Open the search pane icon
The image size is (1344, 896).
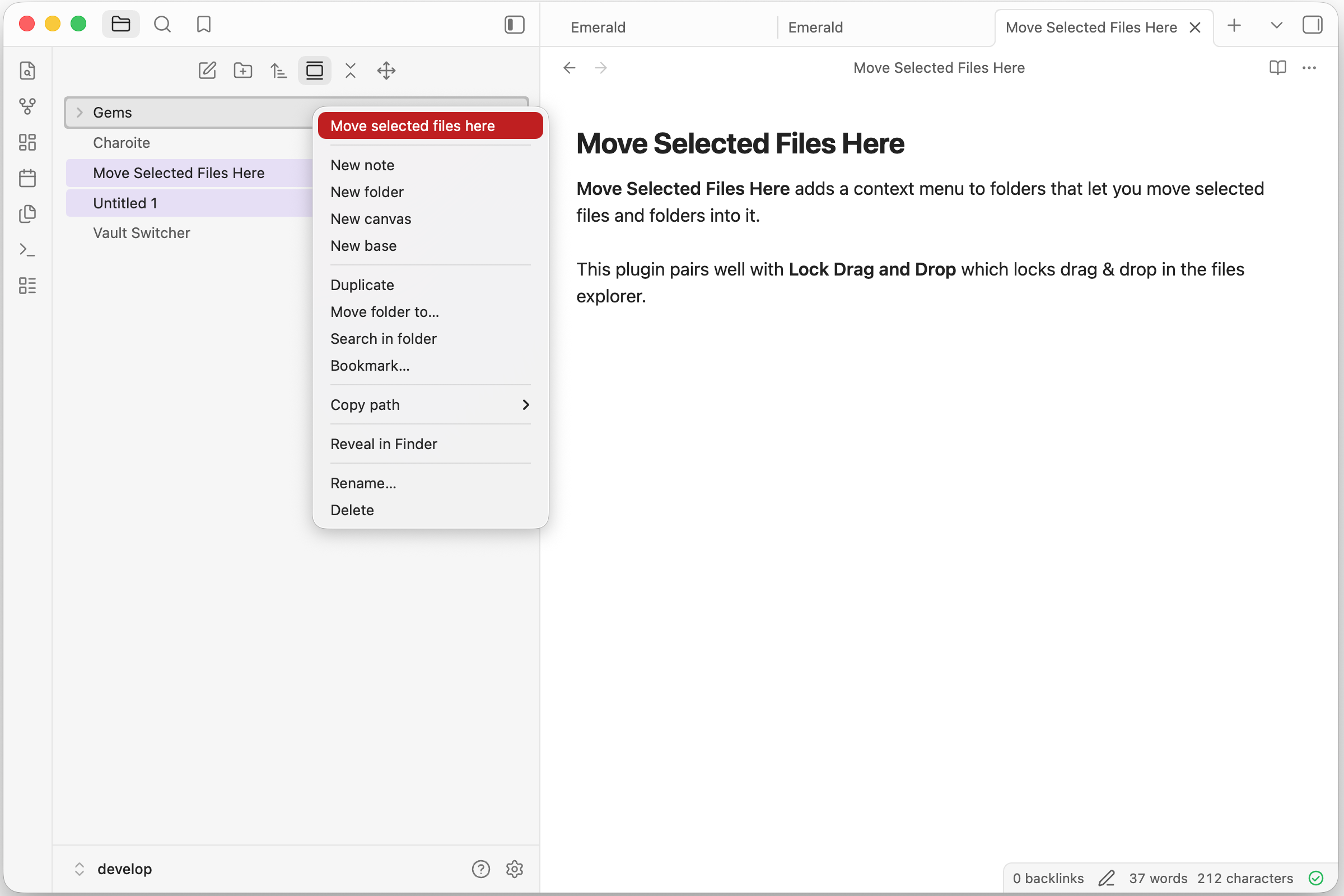pyautogui.click(x=162, y=25)
